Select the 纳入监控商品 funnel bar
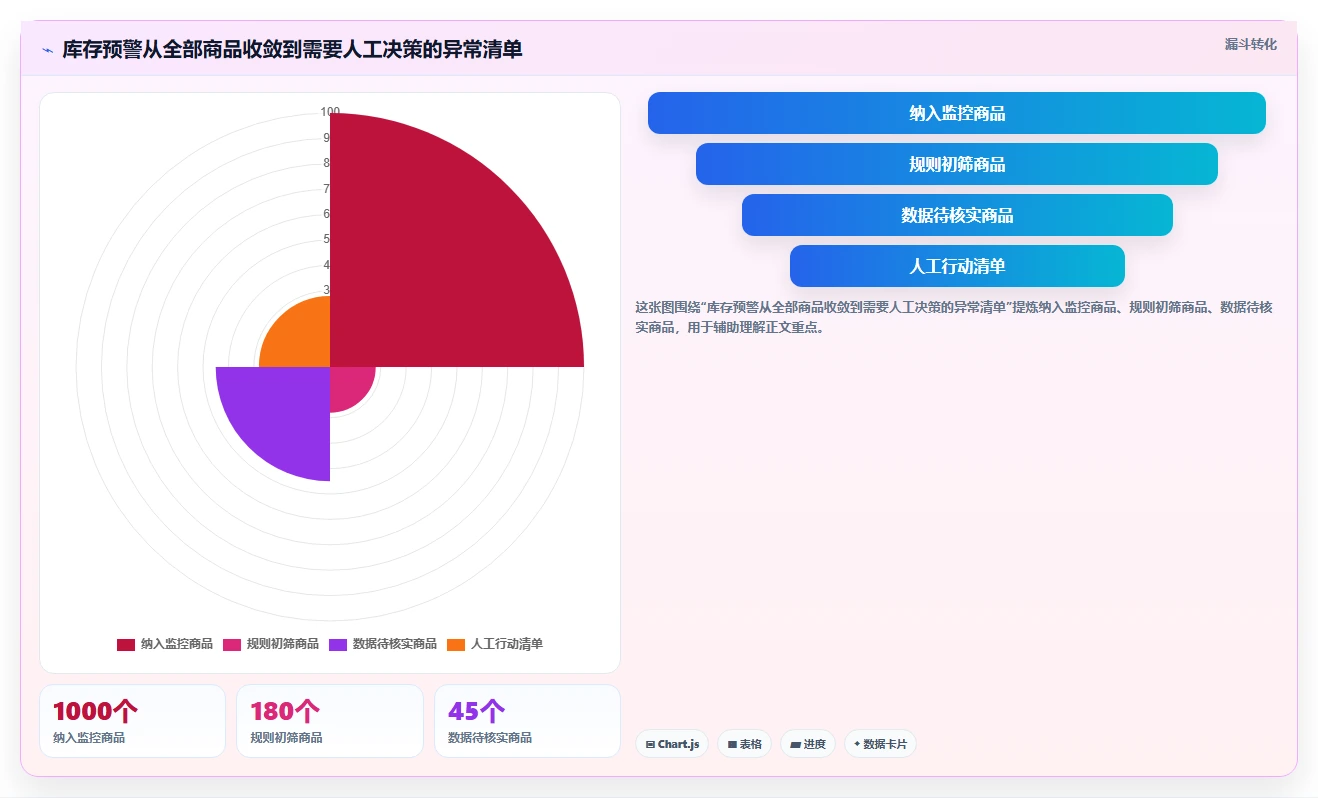1318x798 pixels. pos(956,113)
